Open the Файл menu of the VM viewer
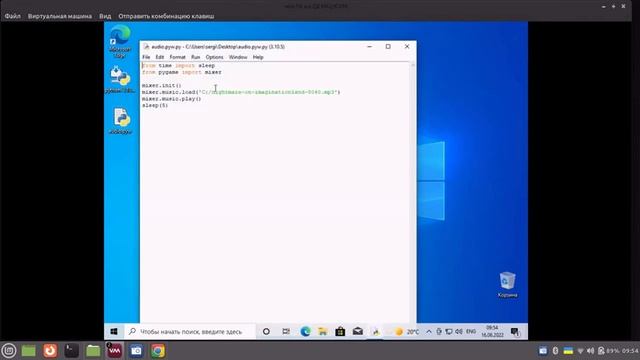640x360 pixels. tap(13, 16)
